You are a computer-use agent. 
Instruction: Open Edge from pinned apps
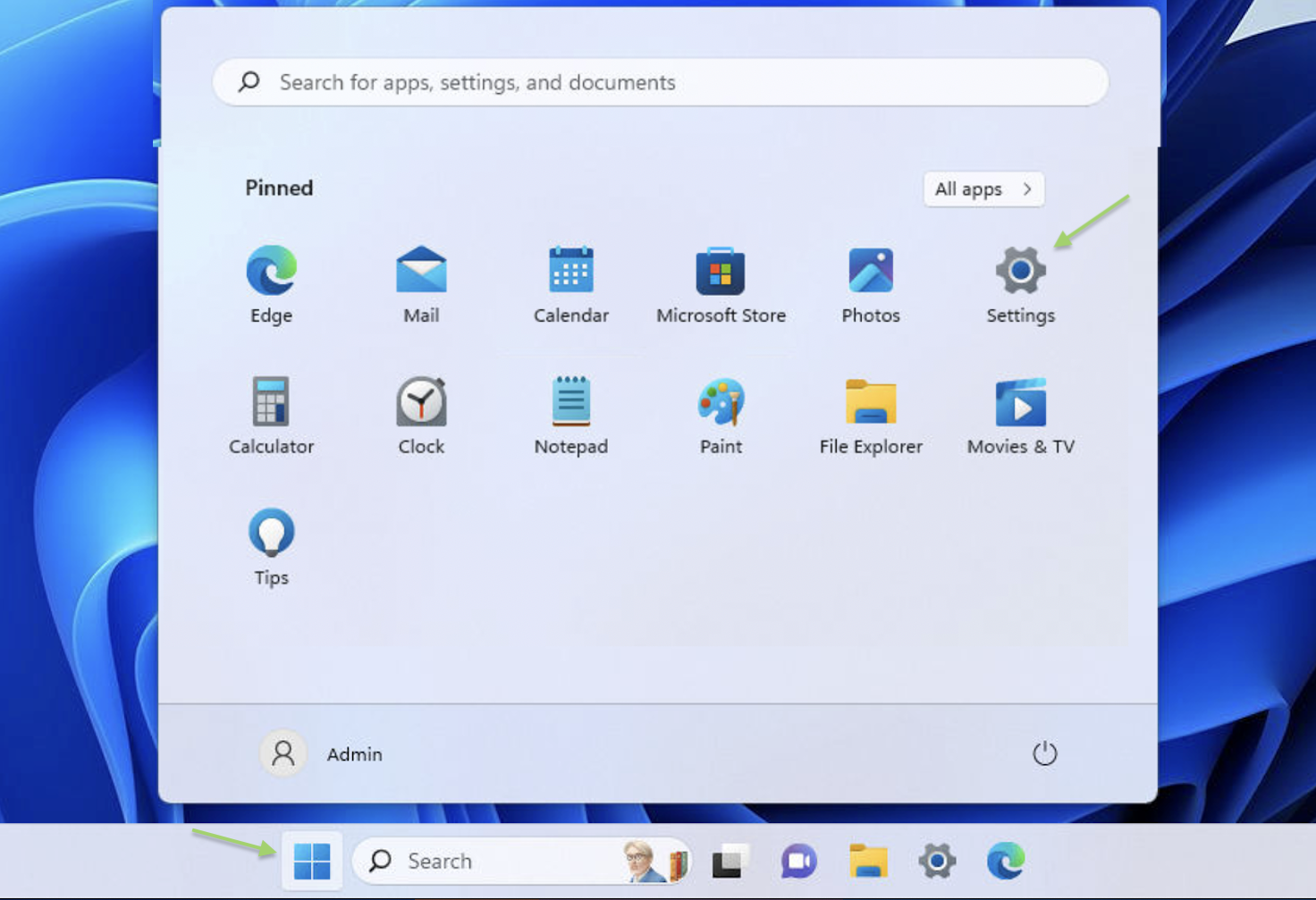click(x=271, y=286)
